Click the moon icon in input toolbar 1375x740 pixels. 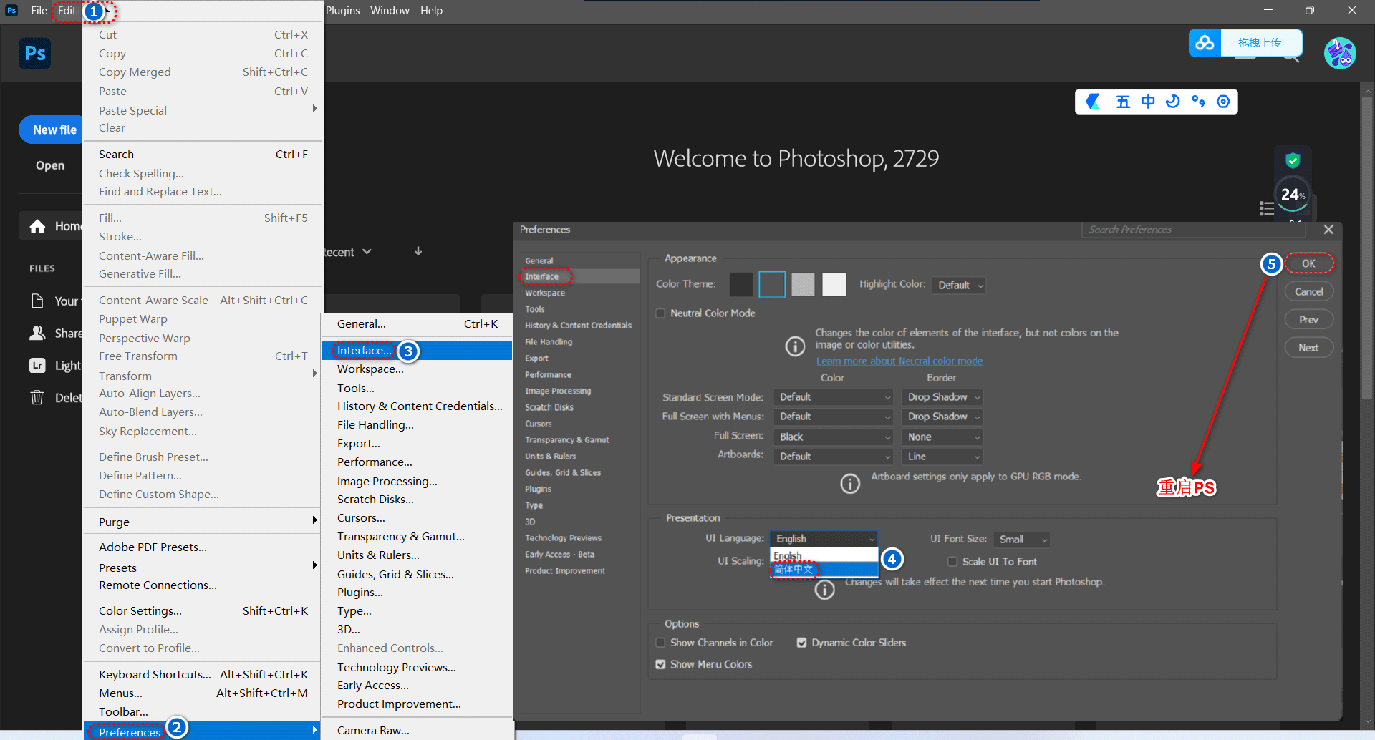coord(1173,101)
